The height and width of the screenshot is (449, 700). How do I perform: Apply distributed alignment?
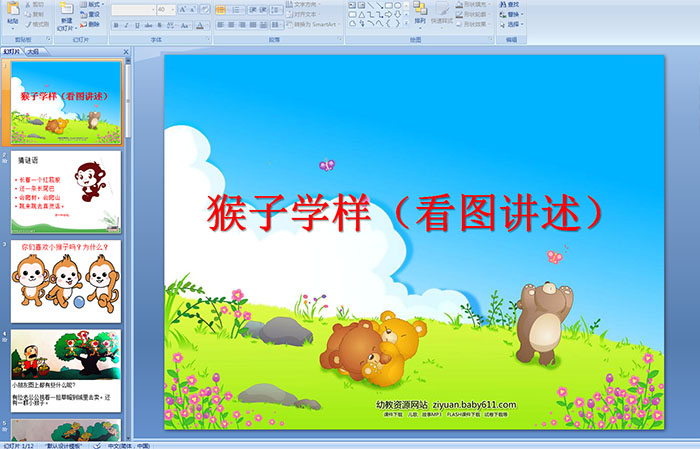pyautogui.click(x=263, y=25)
